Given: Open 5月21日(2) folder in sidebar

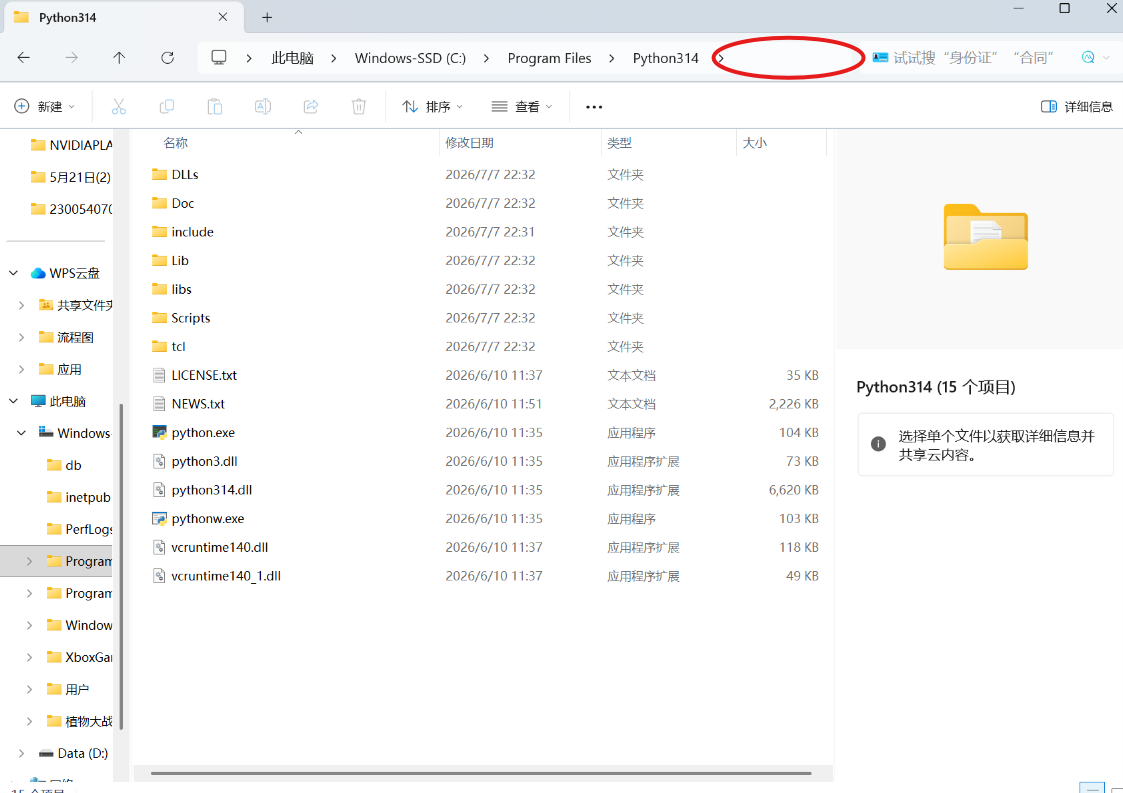Looking at the screenshot, I should (71, 178).
